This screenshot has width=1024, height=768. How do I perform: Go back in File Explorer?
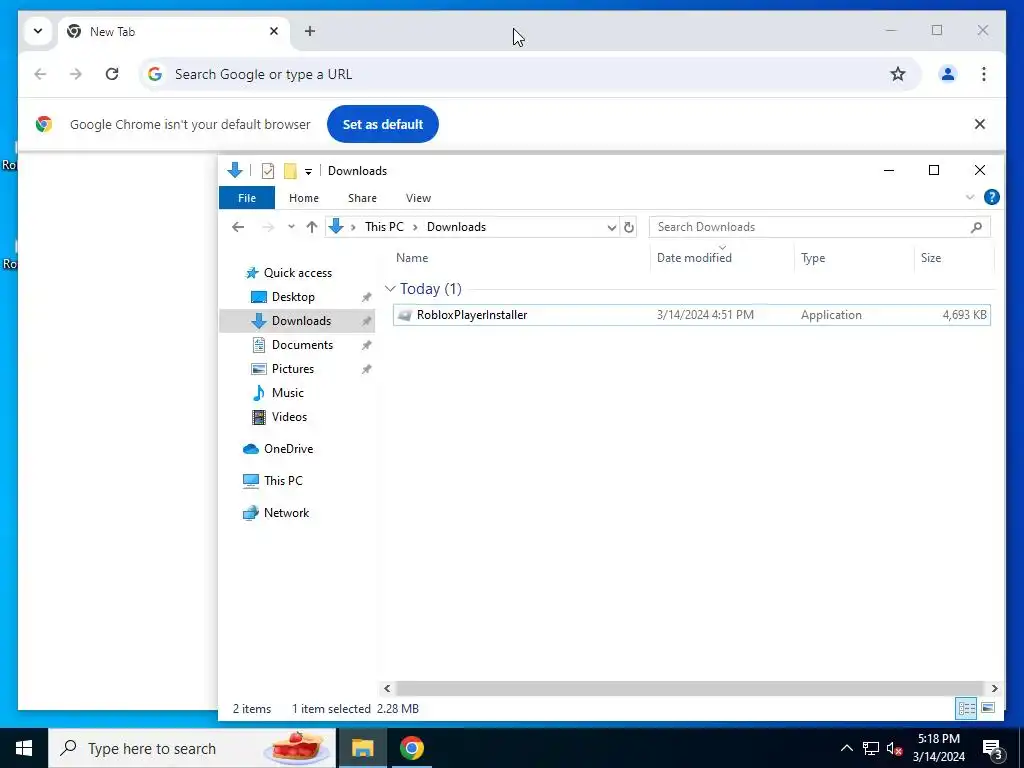pos(238,227)
